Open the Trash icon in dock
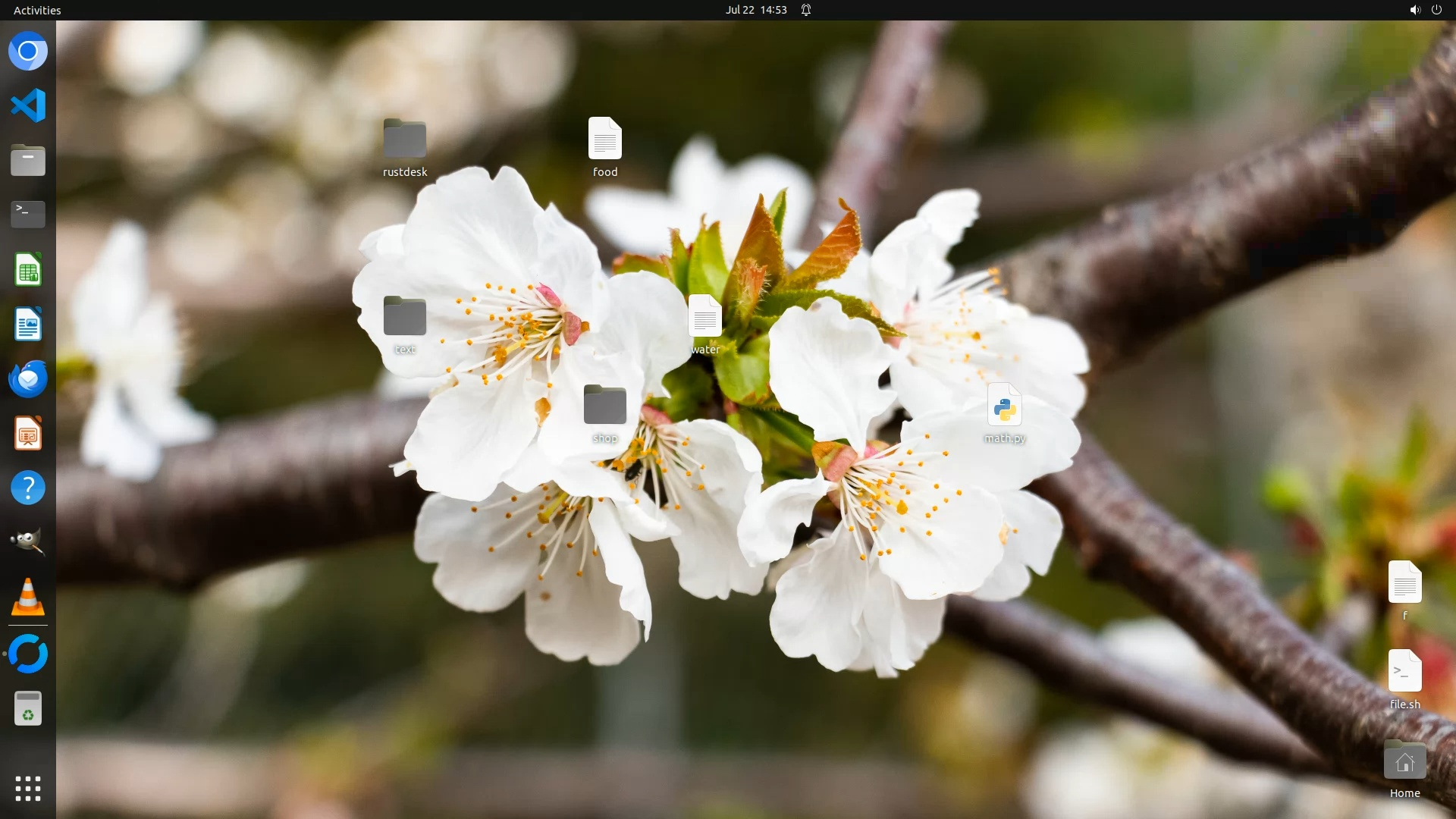This screenshot has height=819, width=1456. click(x=28, y=709)
